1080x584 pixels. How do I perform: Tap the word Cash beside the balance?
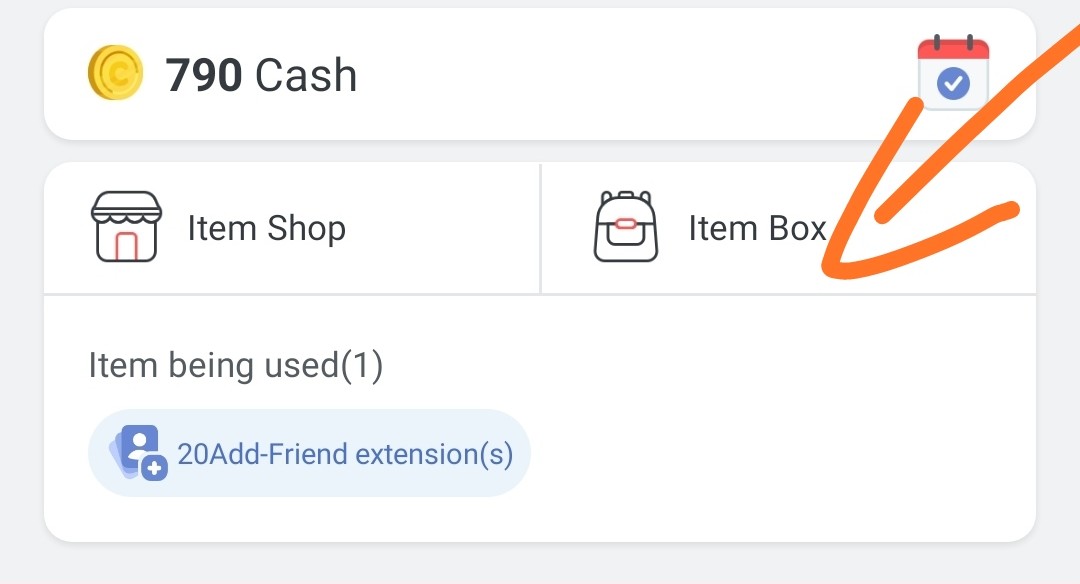[x=306, y=76]
